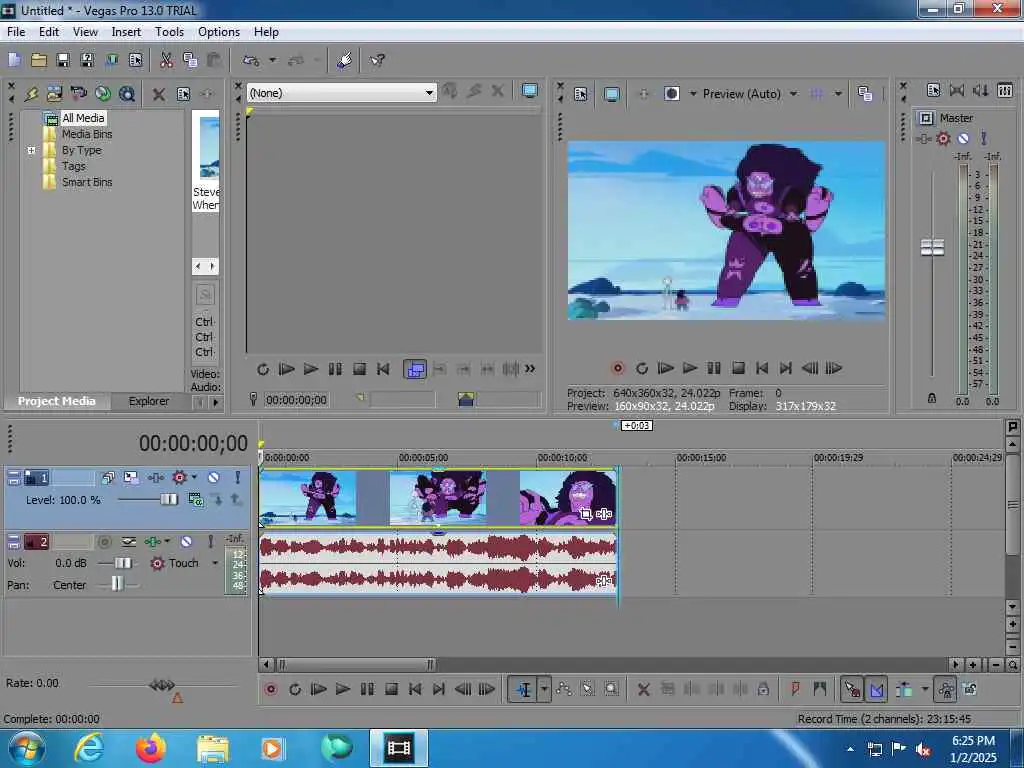Click the video track Level slider handle
Screen dimensions: 1024x768
[168, 500]
